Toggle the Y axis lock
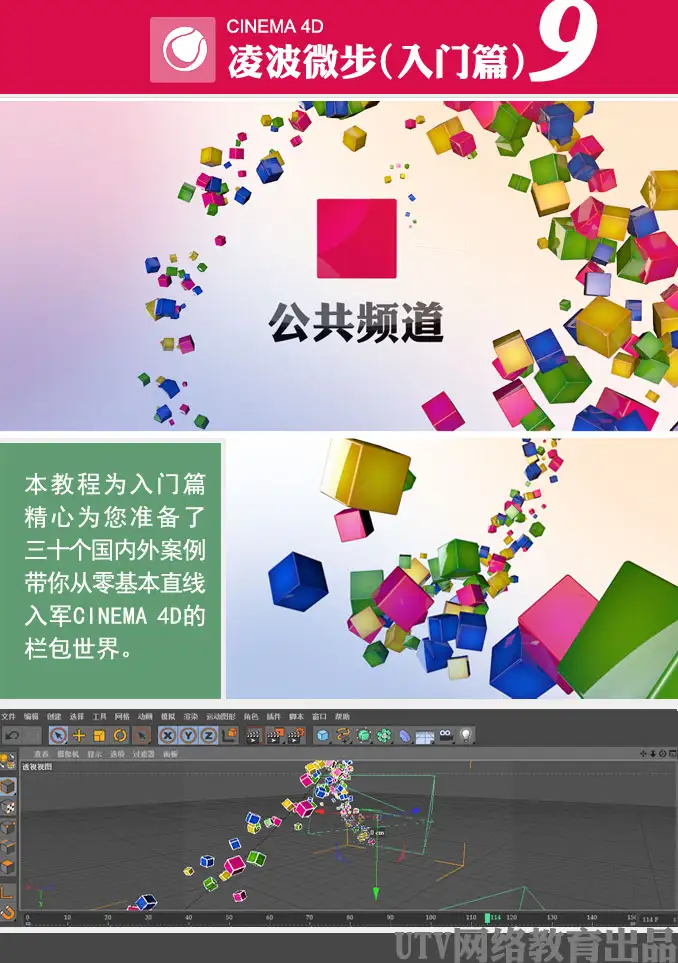Image resolution: width=678 pixels, height=963 pixels. (x=189, y=735)
